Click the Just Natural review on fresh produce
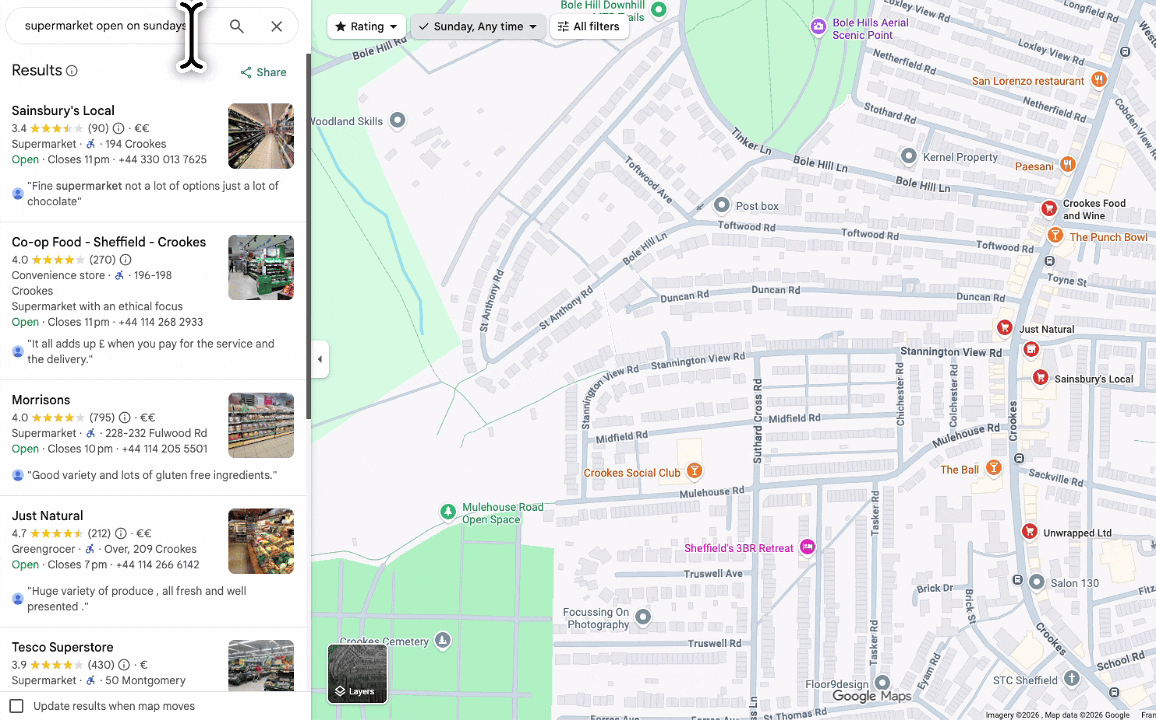Viewport: 1156px width, 720px height. (137, 598)
